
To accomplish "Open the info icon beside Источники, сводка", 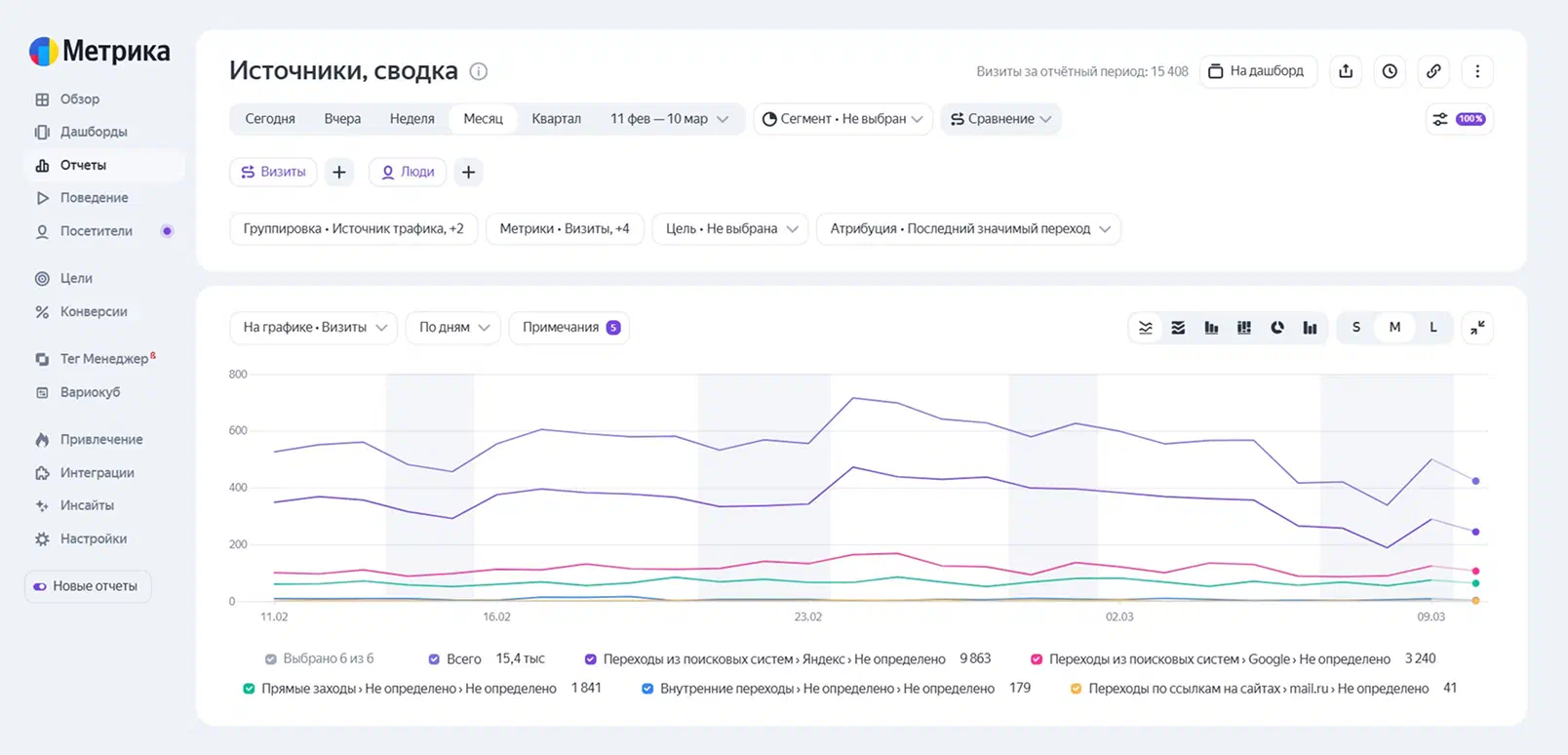I will point(479,71).
